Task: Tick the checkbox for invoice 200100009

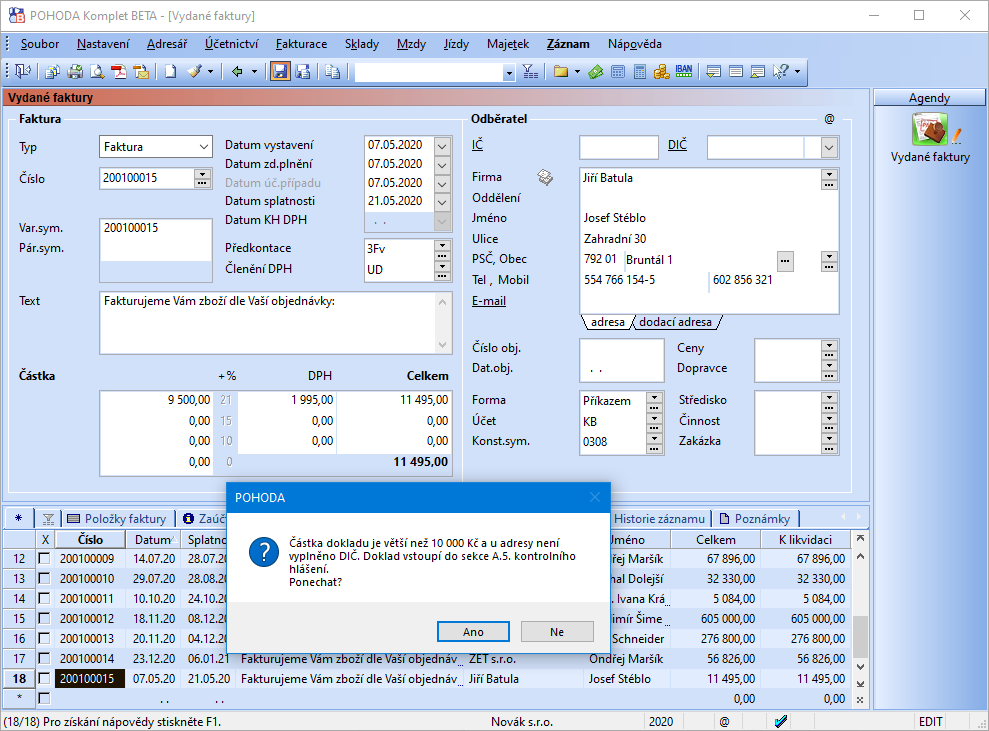Action: coord(44,558)
